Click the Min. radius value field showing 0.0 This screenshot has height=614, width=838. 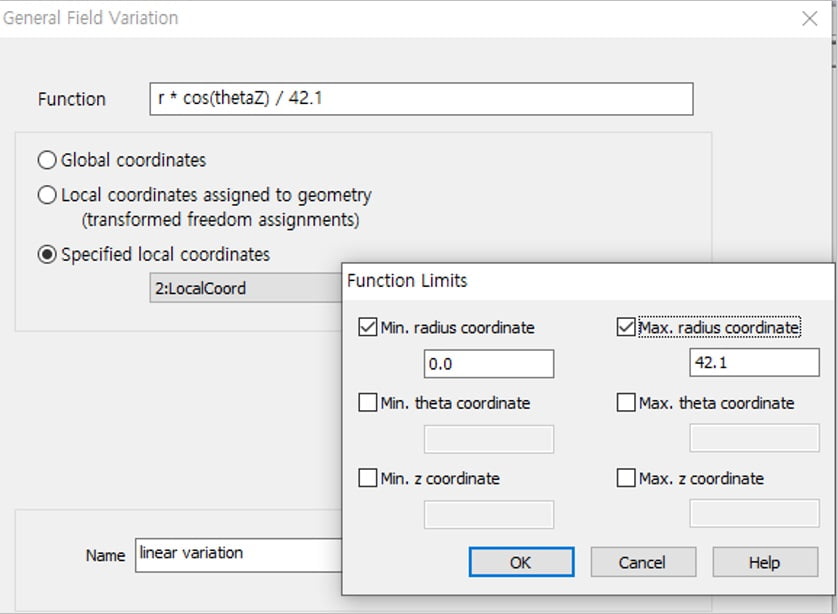click(489, 364)
